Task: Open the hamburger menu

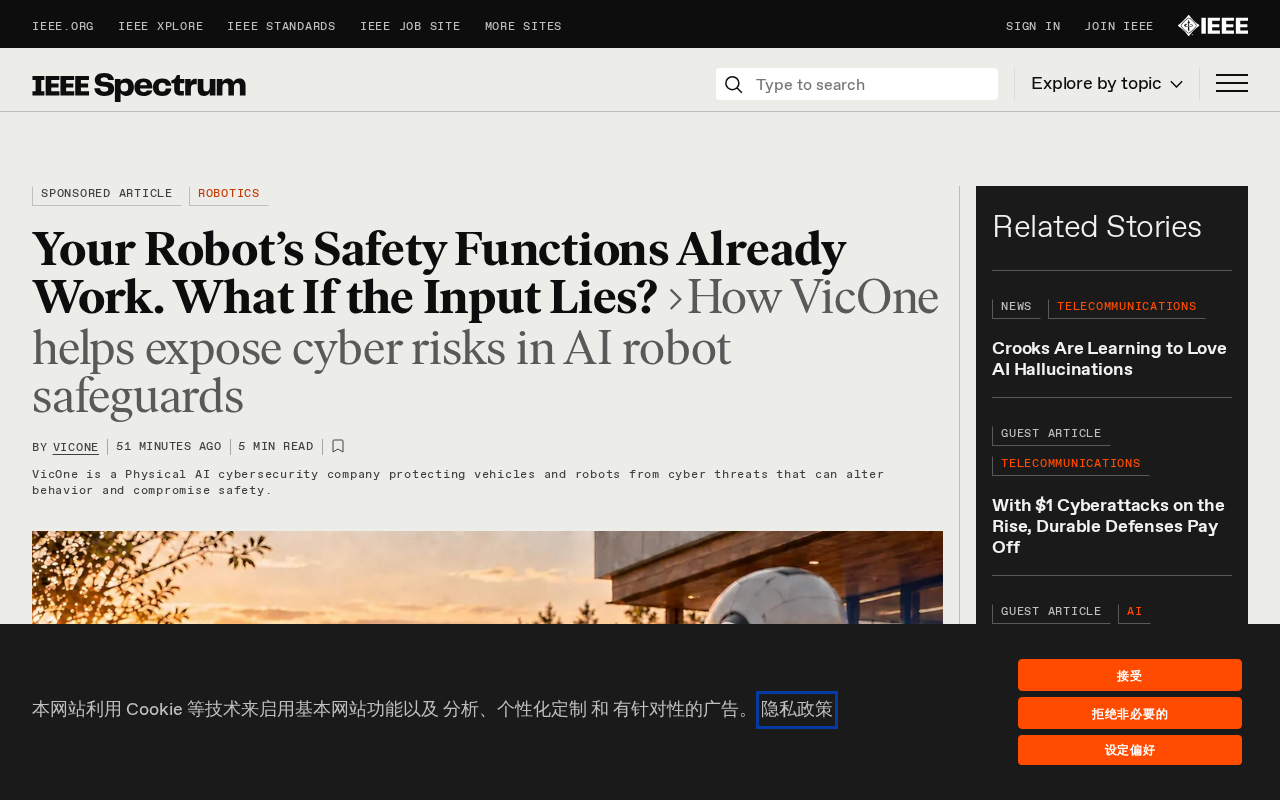Action: click(1232, 84)
